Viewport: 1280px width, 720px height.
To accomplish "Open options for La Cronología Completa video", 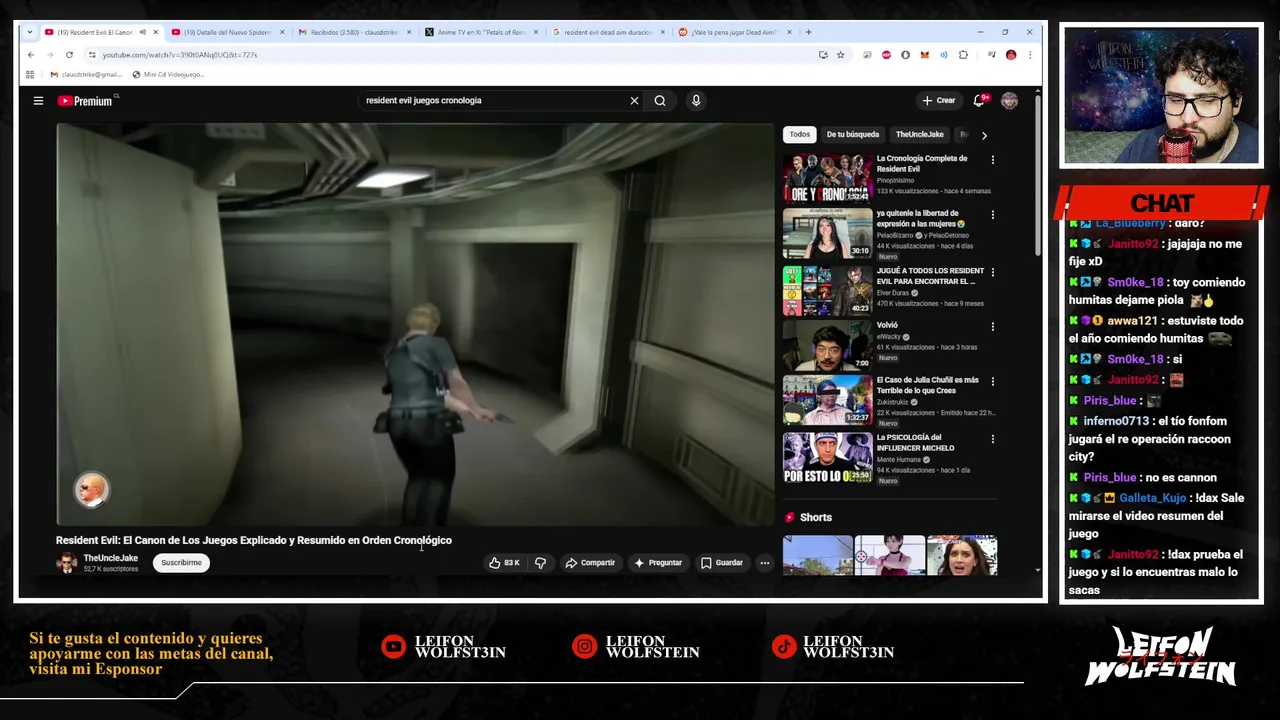I will (993, 160).
